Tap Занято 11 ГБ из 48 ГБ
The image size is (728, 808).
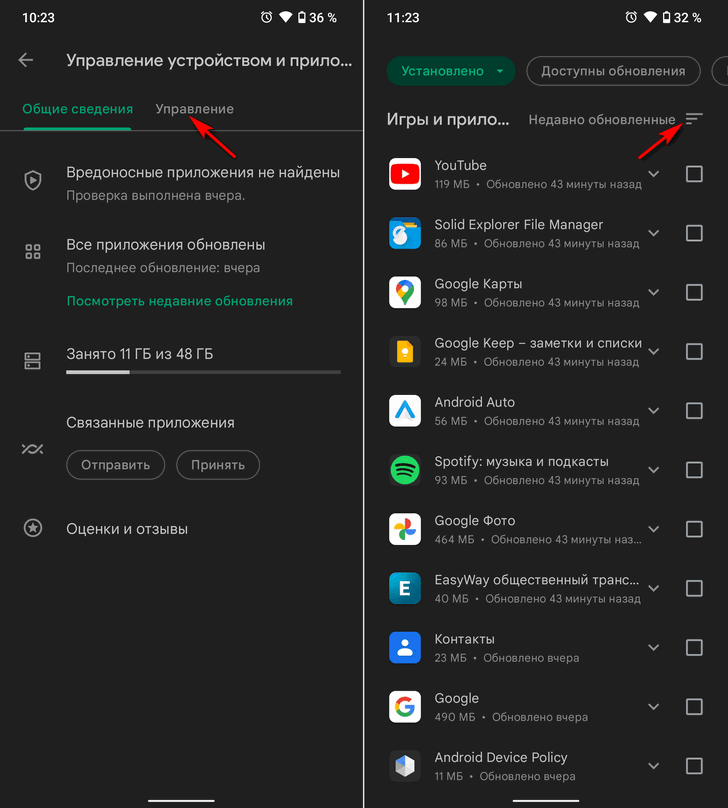point(140,354)
